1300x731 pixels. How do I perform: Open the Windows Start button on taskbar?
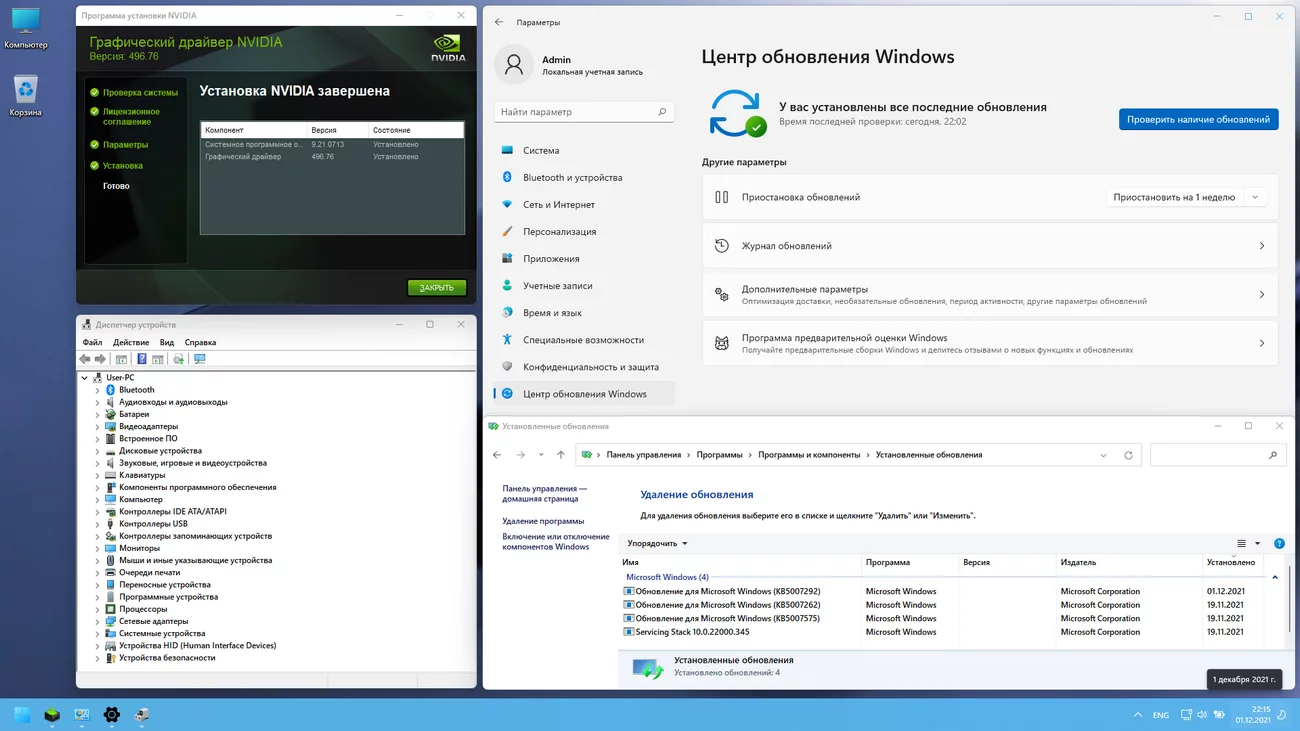[22, 715]
